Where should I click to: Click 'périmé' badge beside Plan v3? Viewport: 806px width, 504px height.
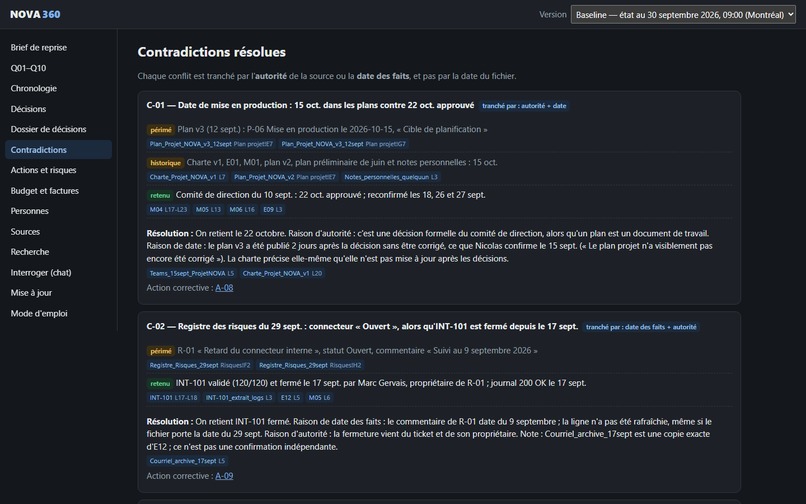point(161,130)
